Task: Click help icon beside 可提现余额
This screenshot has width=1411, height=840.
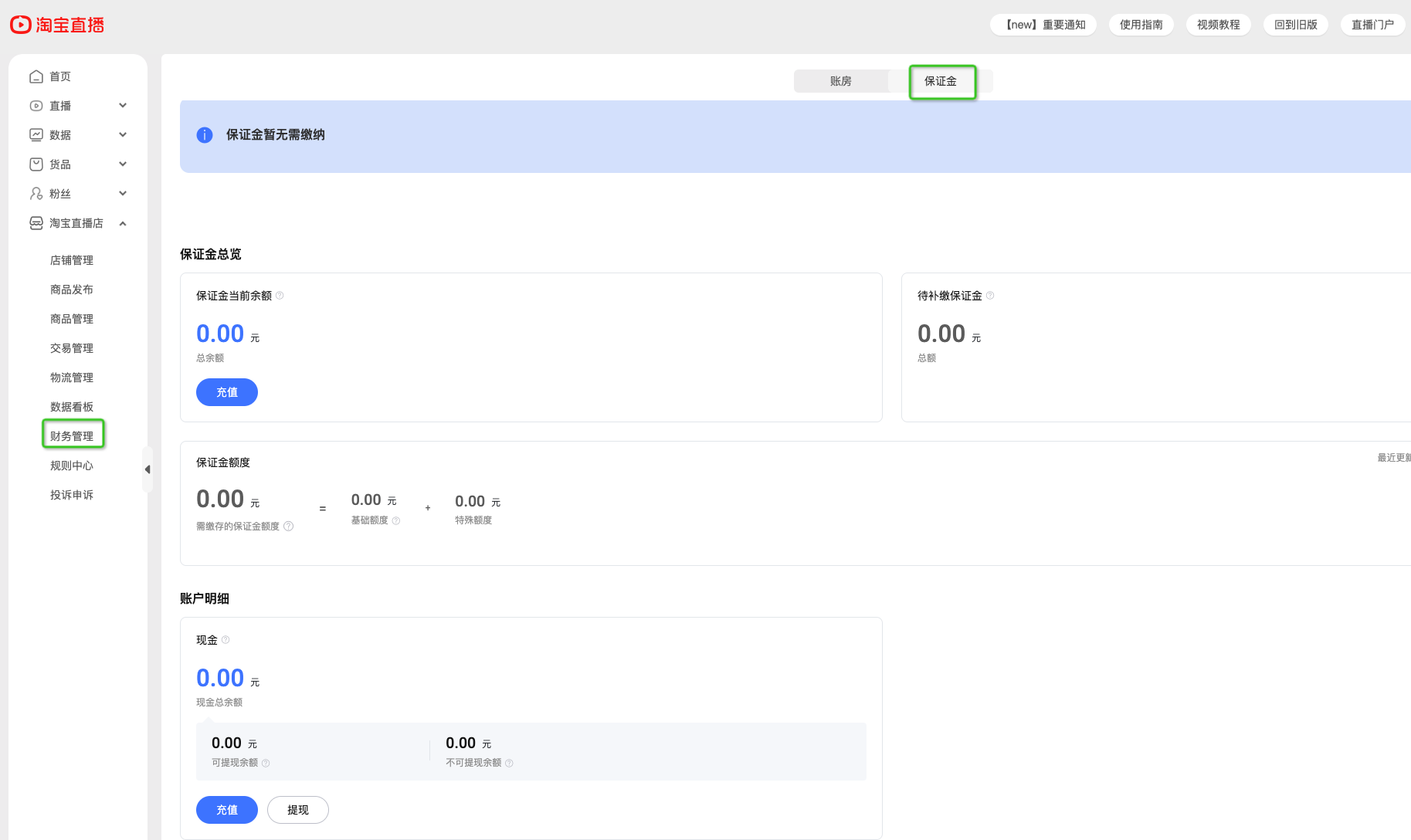Action: 266,764
